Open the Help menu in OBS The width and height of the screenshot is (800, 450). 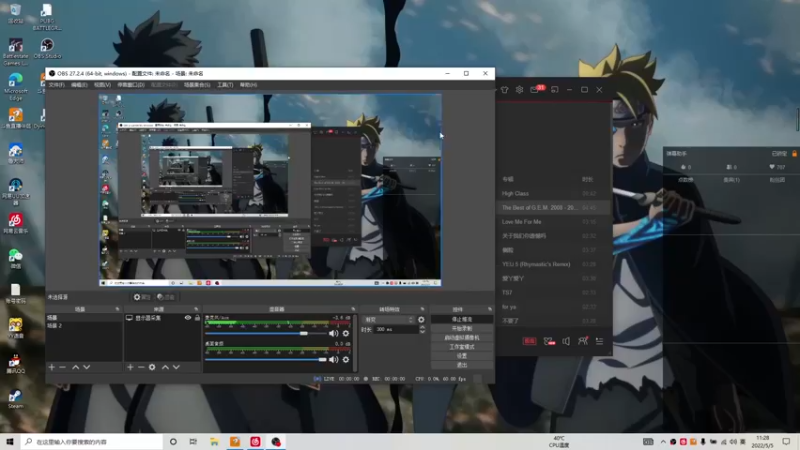pos(248,85)
